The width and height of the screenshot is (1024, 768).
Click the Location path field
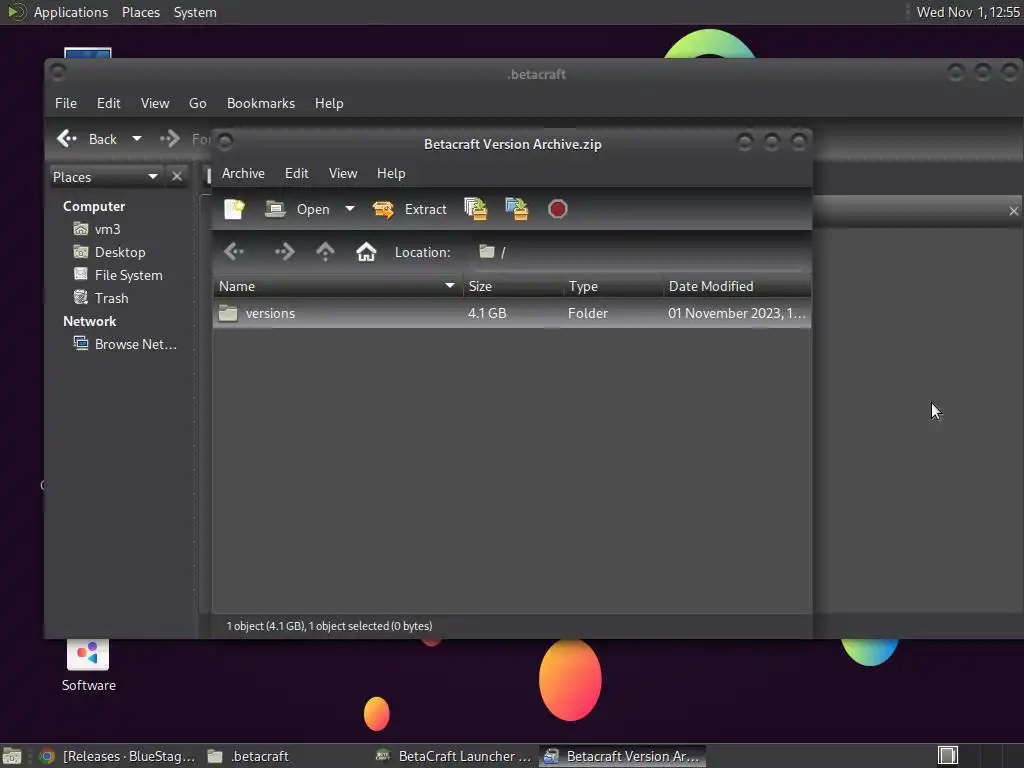[640, 252]
